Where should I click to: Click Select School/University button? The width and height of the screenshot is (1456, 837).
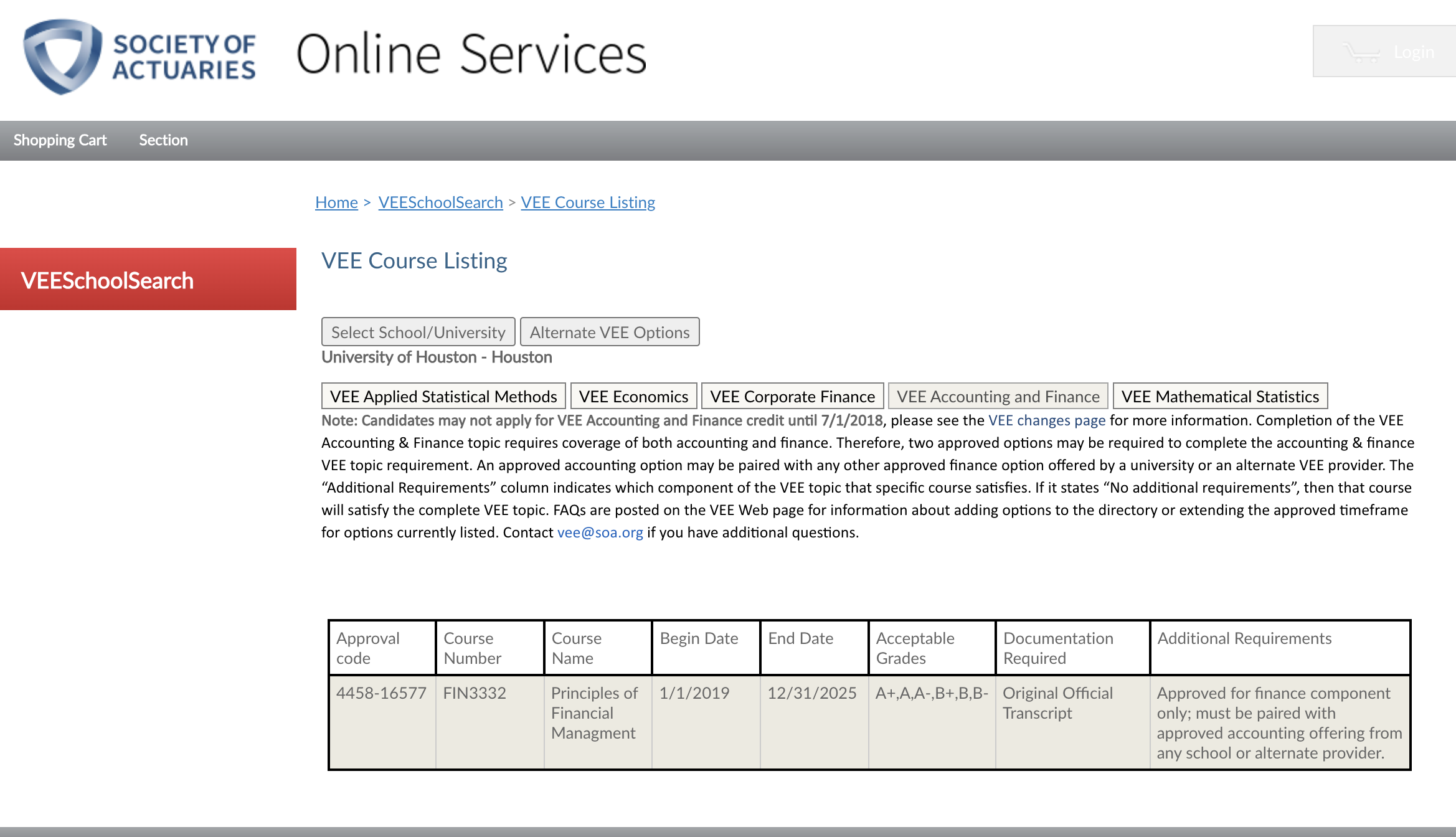pos(418,332)
